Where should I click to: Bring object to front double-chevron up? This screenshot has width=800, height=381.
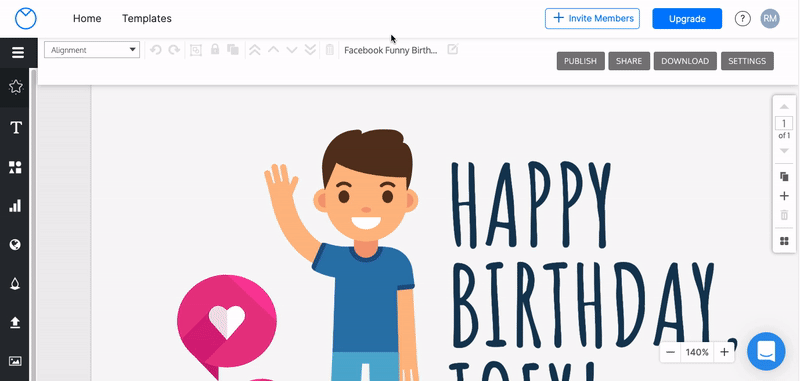[255, 50]
